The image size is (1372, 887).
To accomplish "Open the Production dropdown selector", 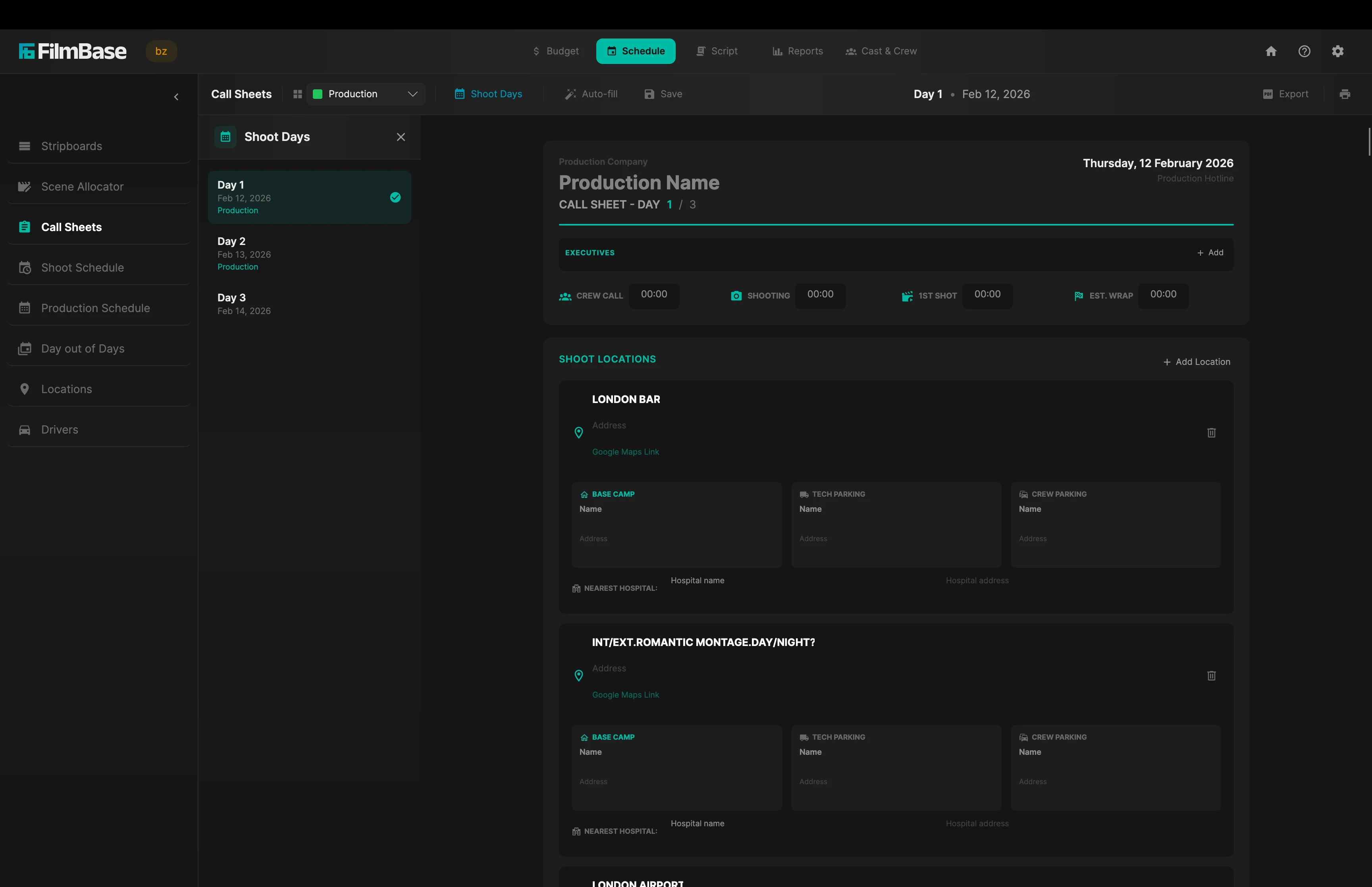I will [366, 94].
